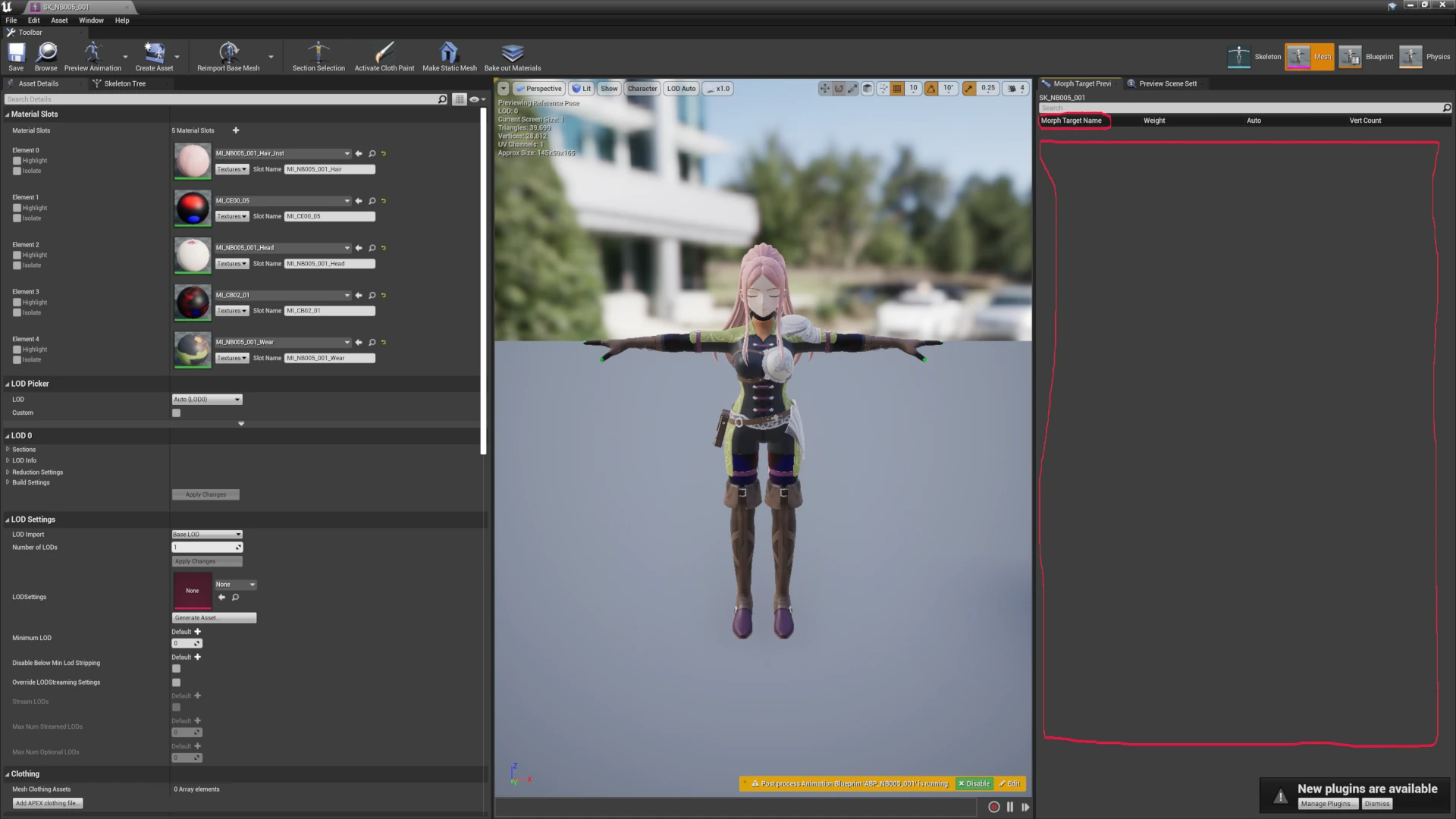This screenshot has height=819, width=1456.
Task: Toggle rotate gizmo mode in viewport
Action: point(839,89)
